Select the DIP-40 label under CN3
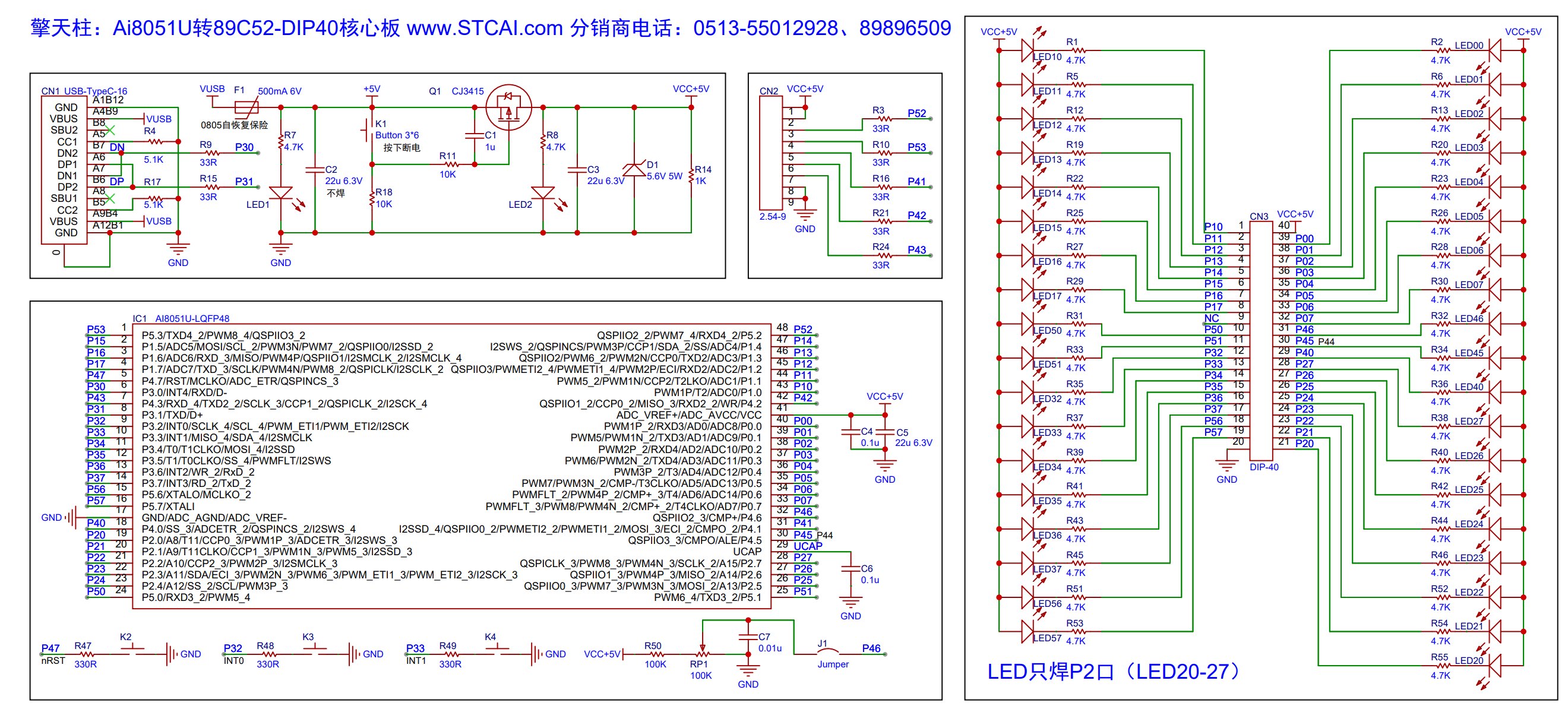Viewport: 1568px width, 709px height. [x=1264, y=467]
